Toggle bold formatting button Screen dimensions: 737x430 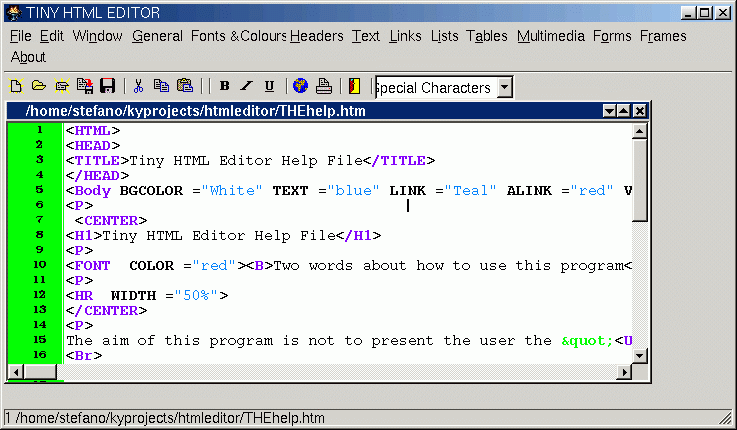coord(224,87)
